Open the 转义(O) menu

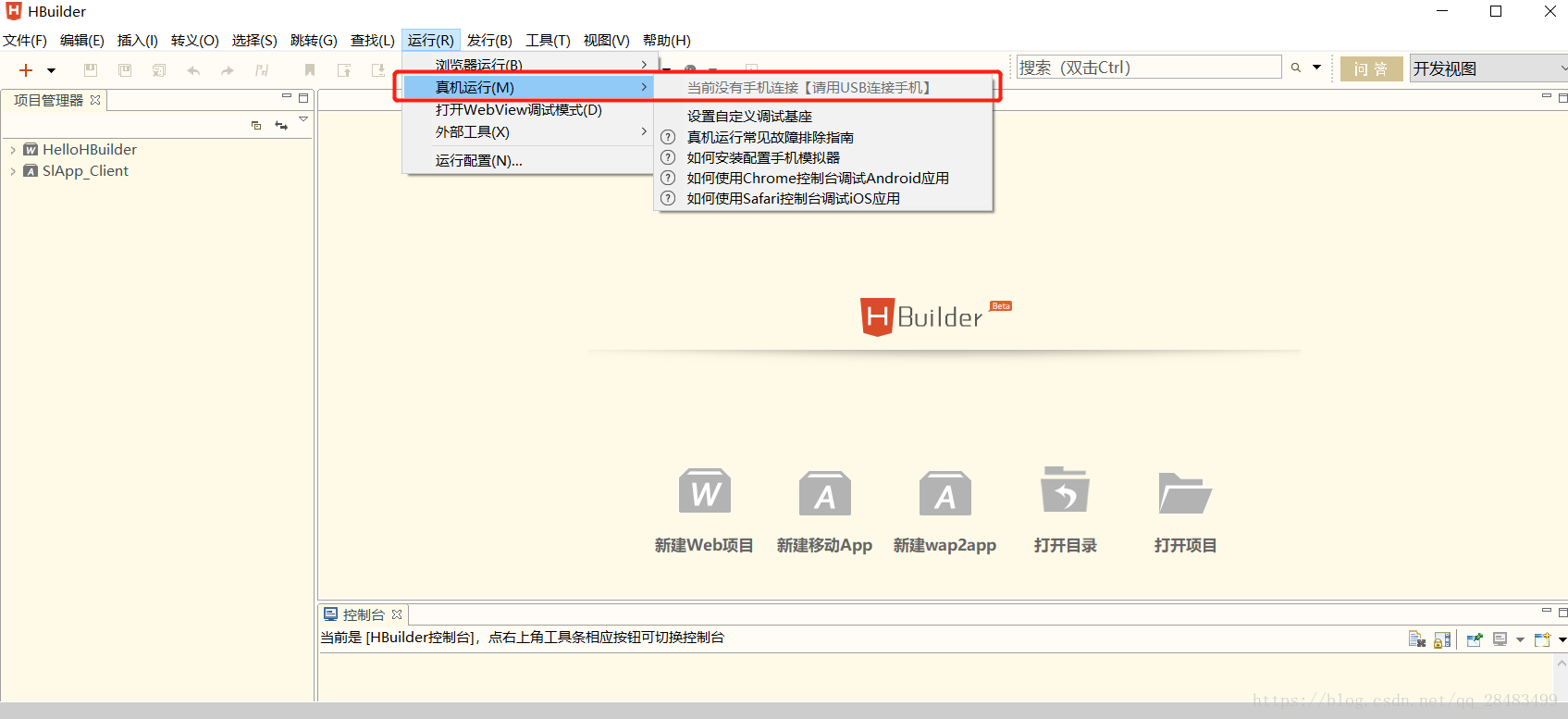click(195, 41)
